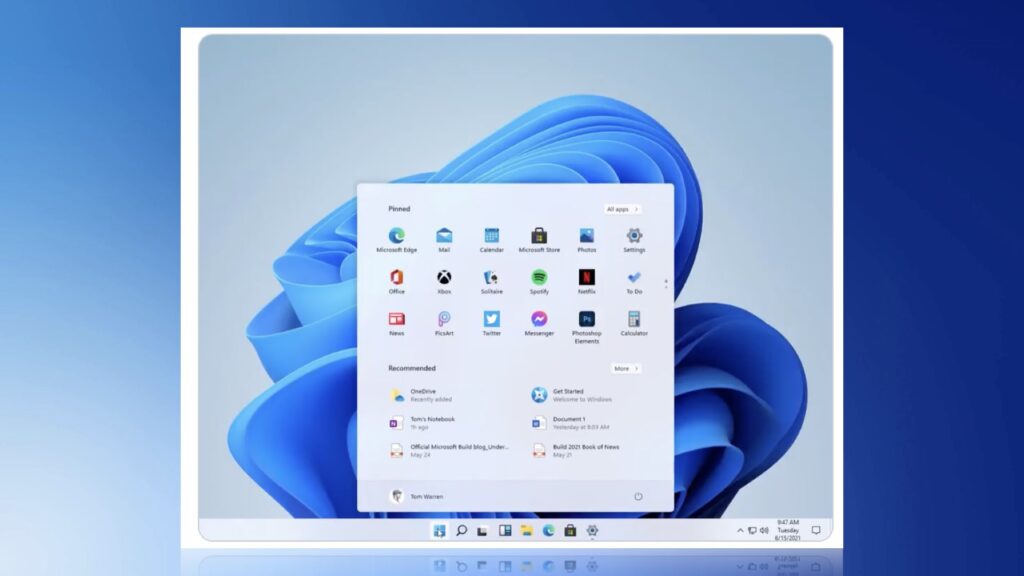Open Document 1 from Recommended
Viewport: 1024px width, 576px height.
tap(565, 420)
